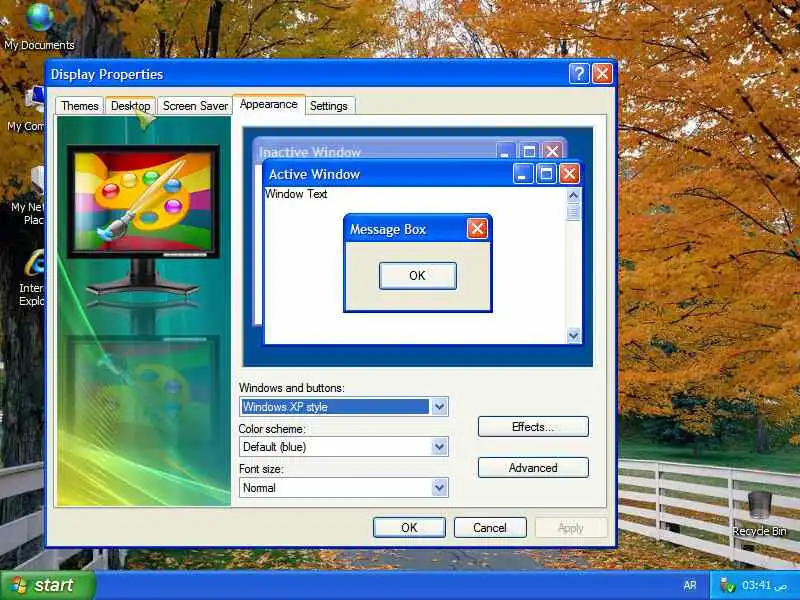Switch to the Screen Saver tab
800x600 pixels.
pos(195,106)
